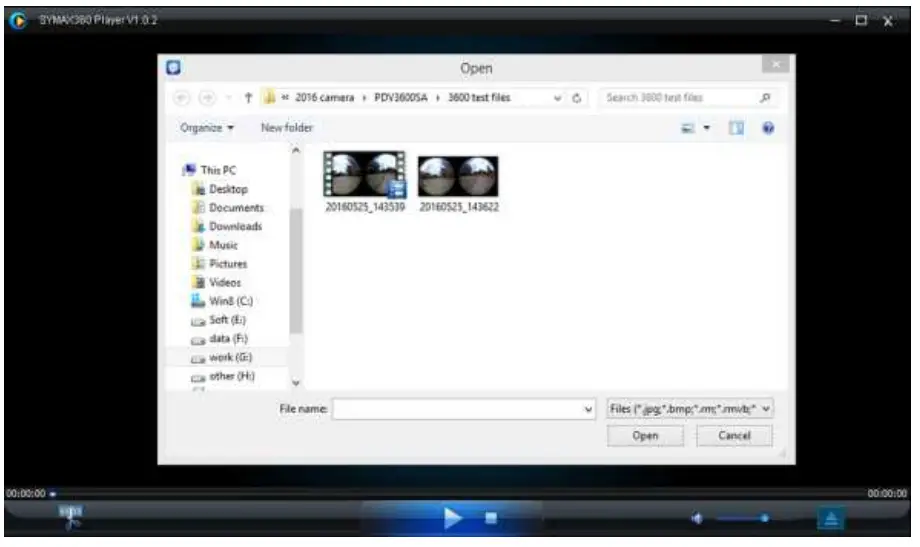Refresh the folder view

coord(577,99)
